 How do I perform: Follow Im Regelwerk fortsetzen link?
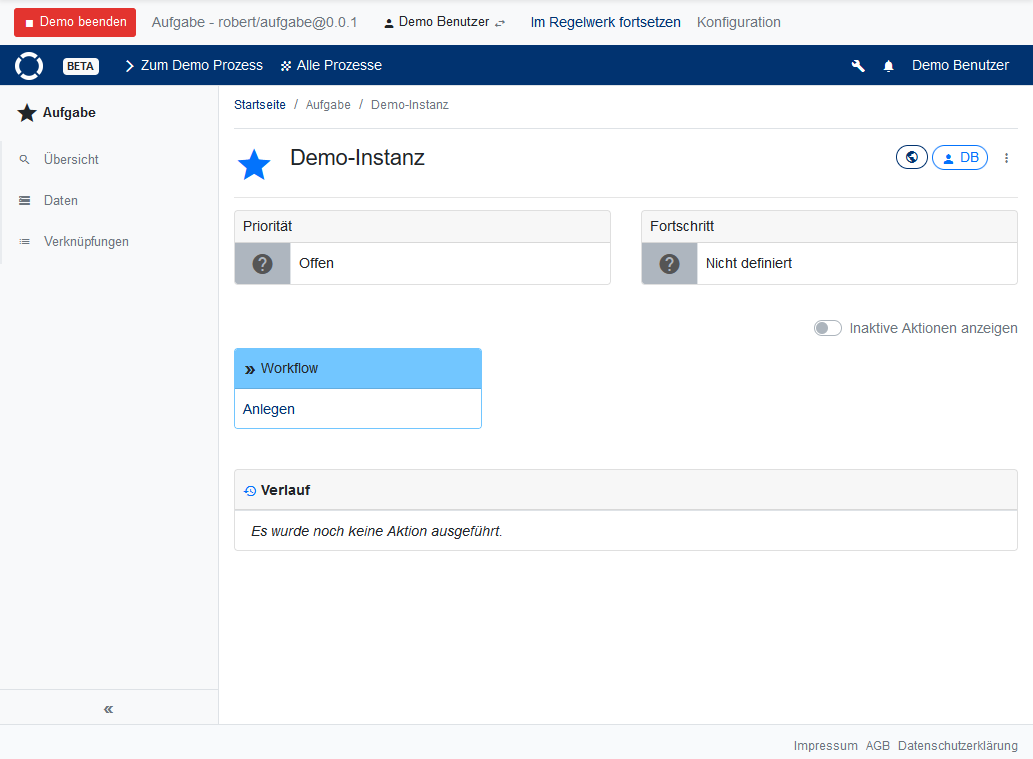click(605, 22)
